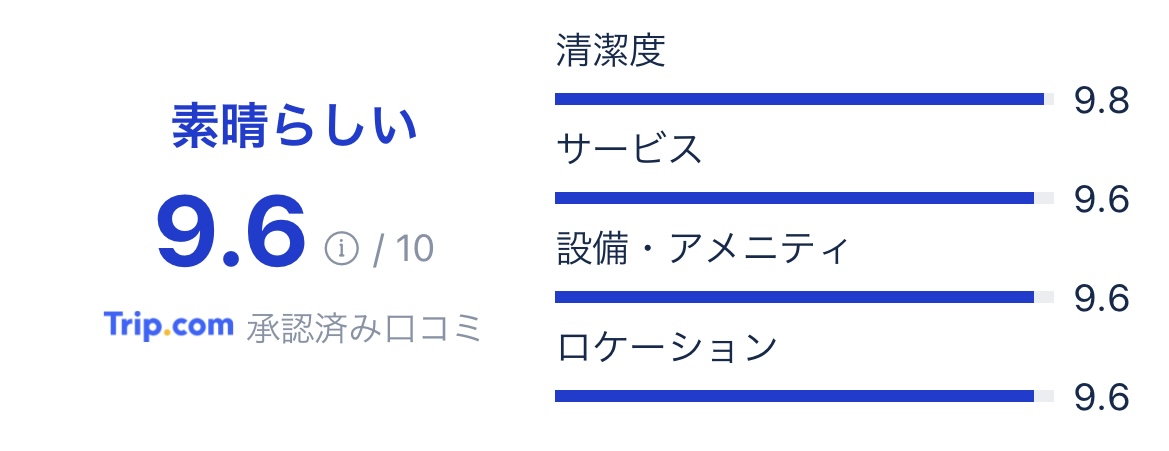Click the grey unfilled end of ロケーション bar
The width and height of the screenshot is (1169, 451).
click(x=1044, y=396)
